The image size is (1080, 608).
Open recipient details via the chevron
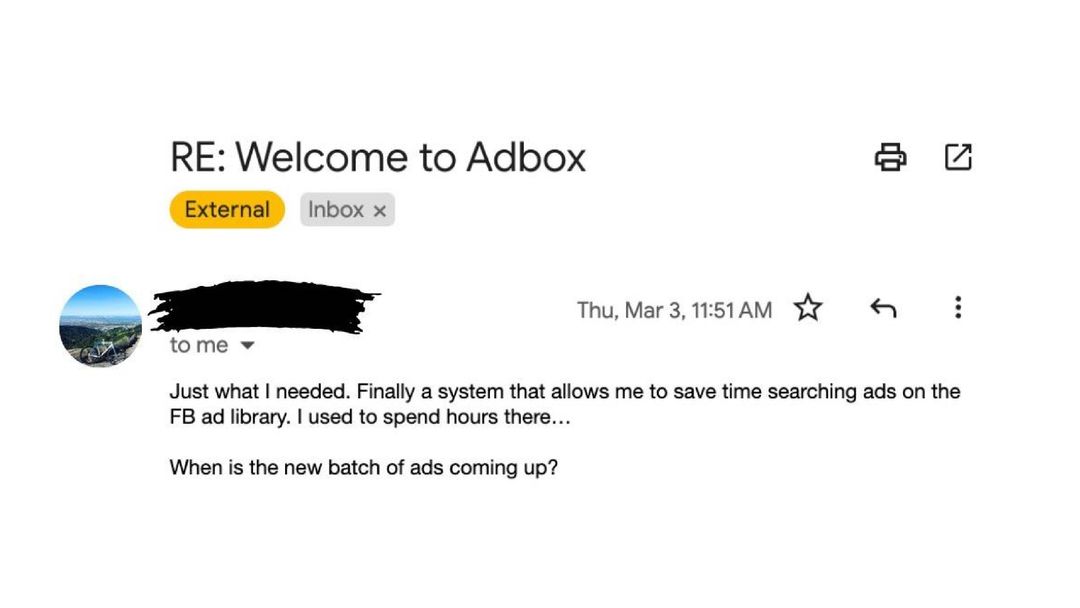tap(245, 345)
